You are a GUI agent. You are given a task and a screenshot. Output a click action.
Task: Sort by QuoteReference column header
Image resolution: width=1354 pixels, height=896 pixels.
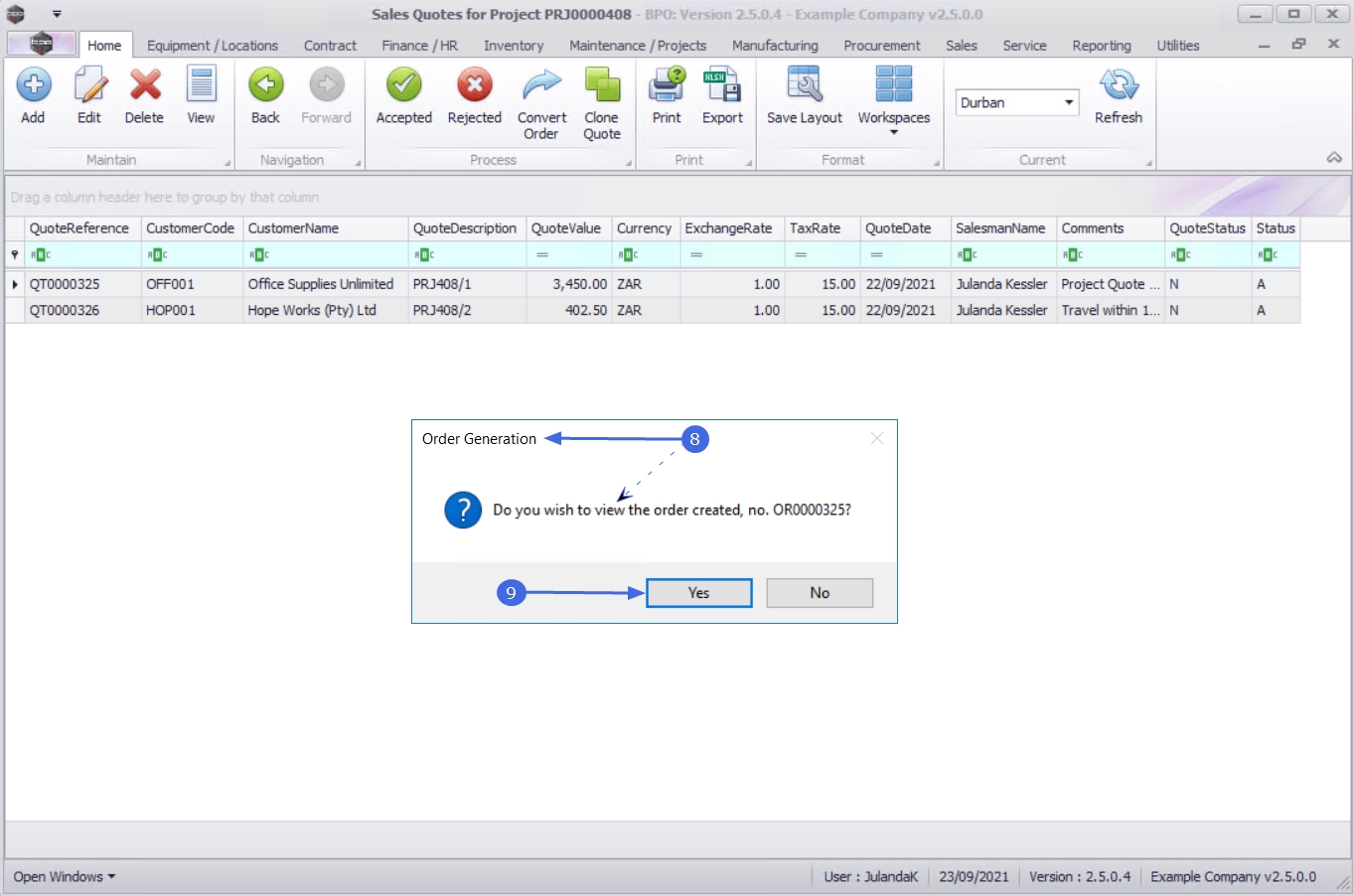[x=83, y=228]
